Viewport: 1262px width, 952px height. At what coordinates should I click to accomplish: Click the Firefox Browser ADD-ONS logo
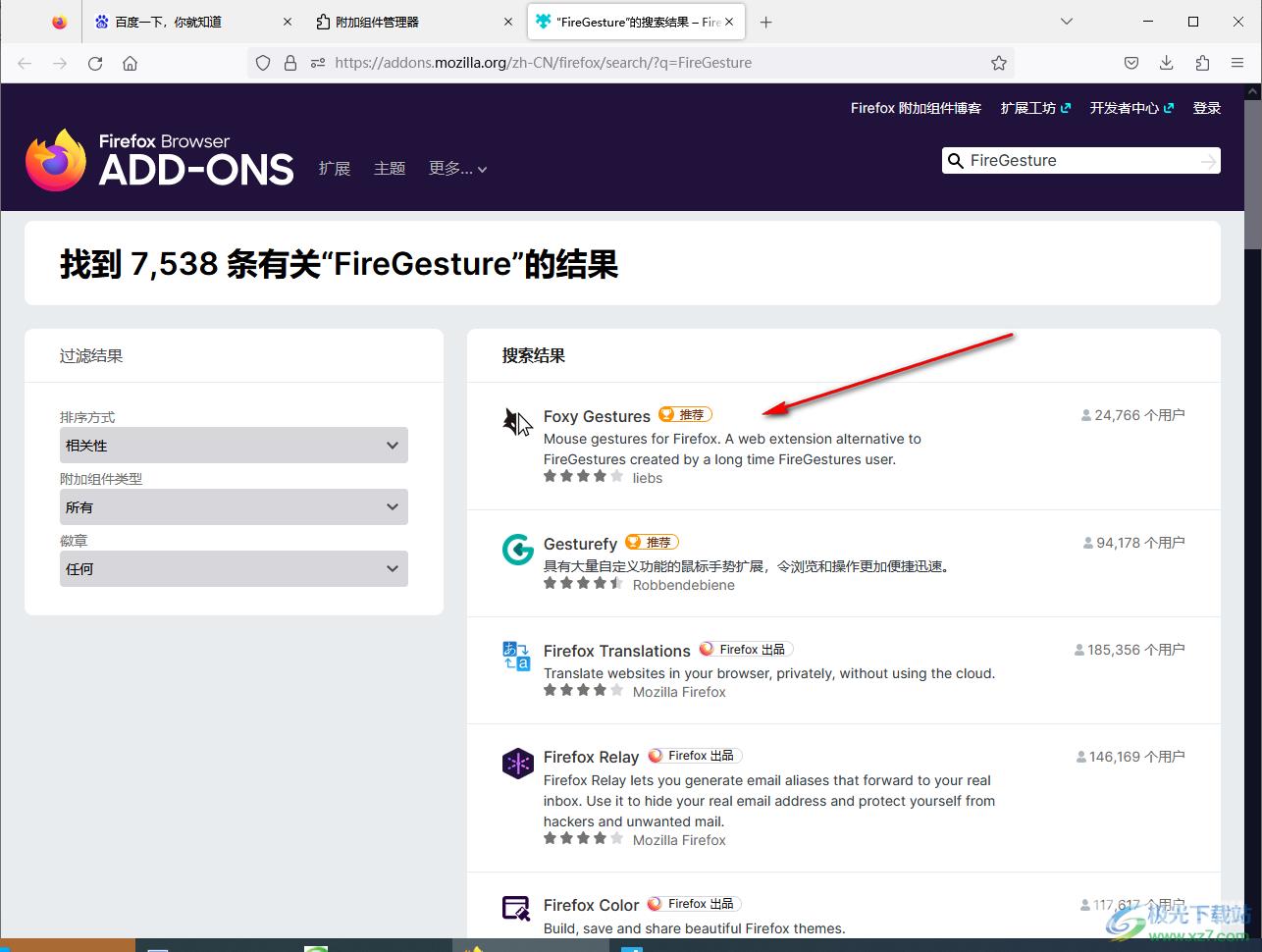point(160,160)
